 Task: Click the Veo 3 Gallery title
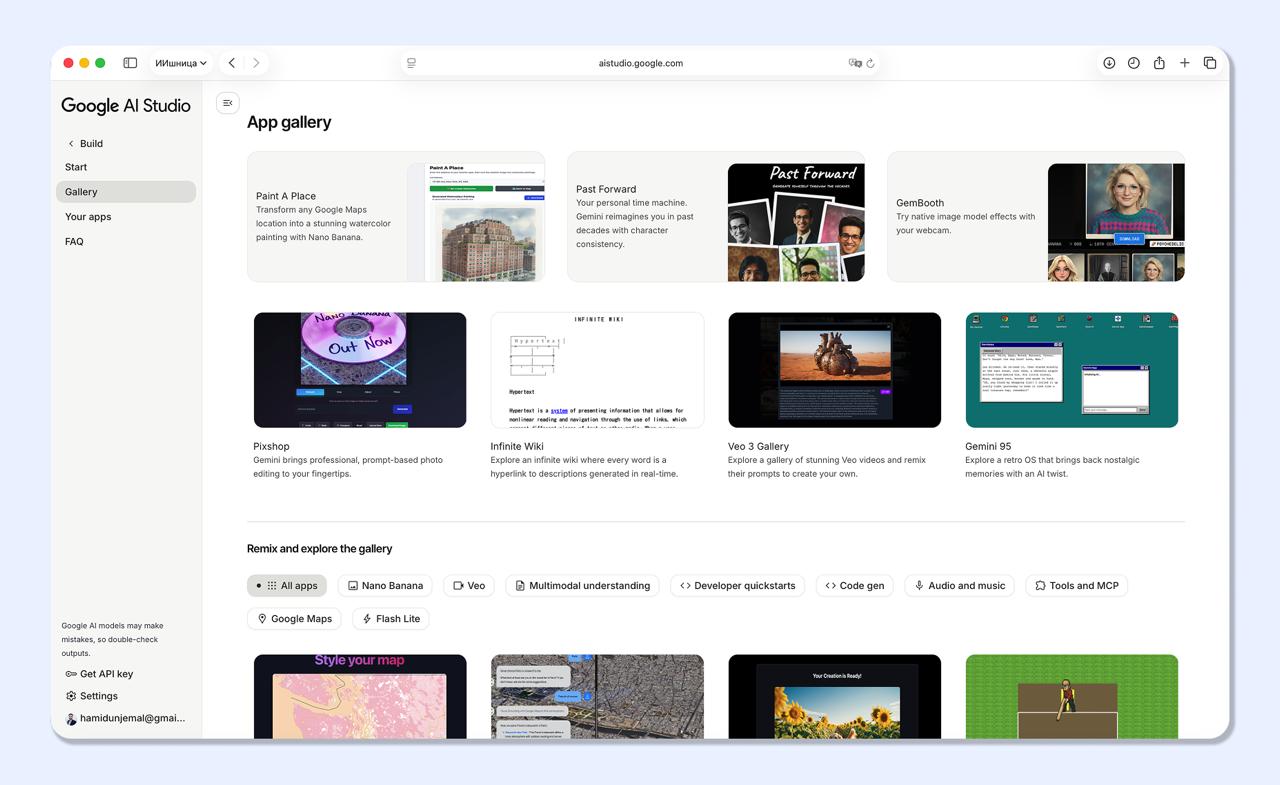758,447
